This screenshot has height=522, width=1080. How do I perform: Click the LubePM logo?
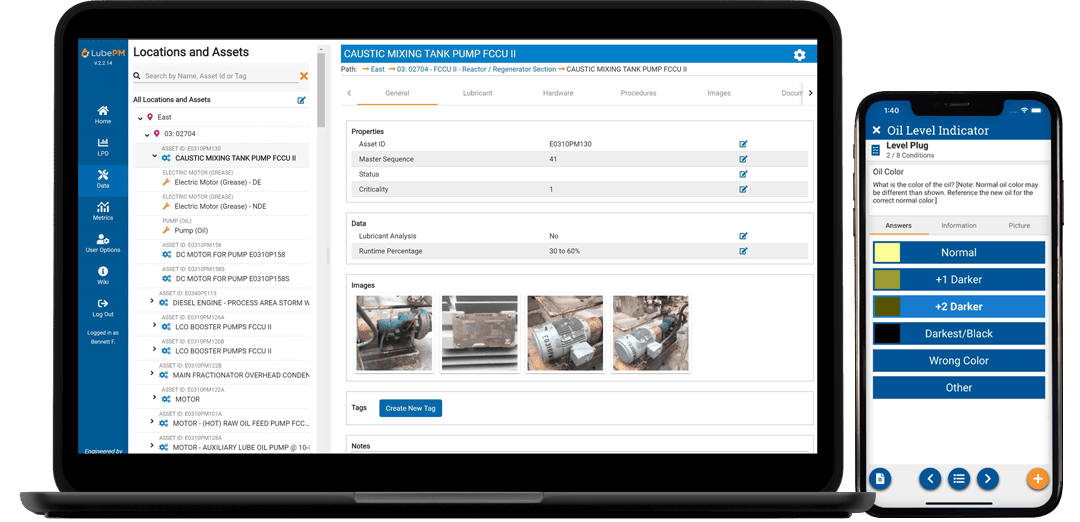pyautogui.click(x=103, y=52)
